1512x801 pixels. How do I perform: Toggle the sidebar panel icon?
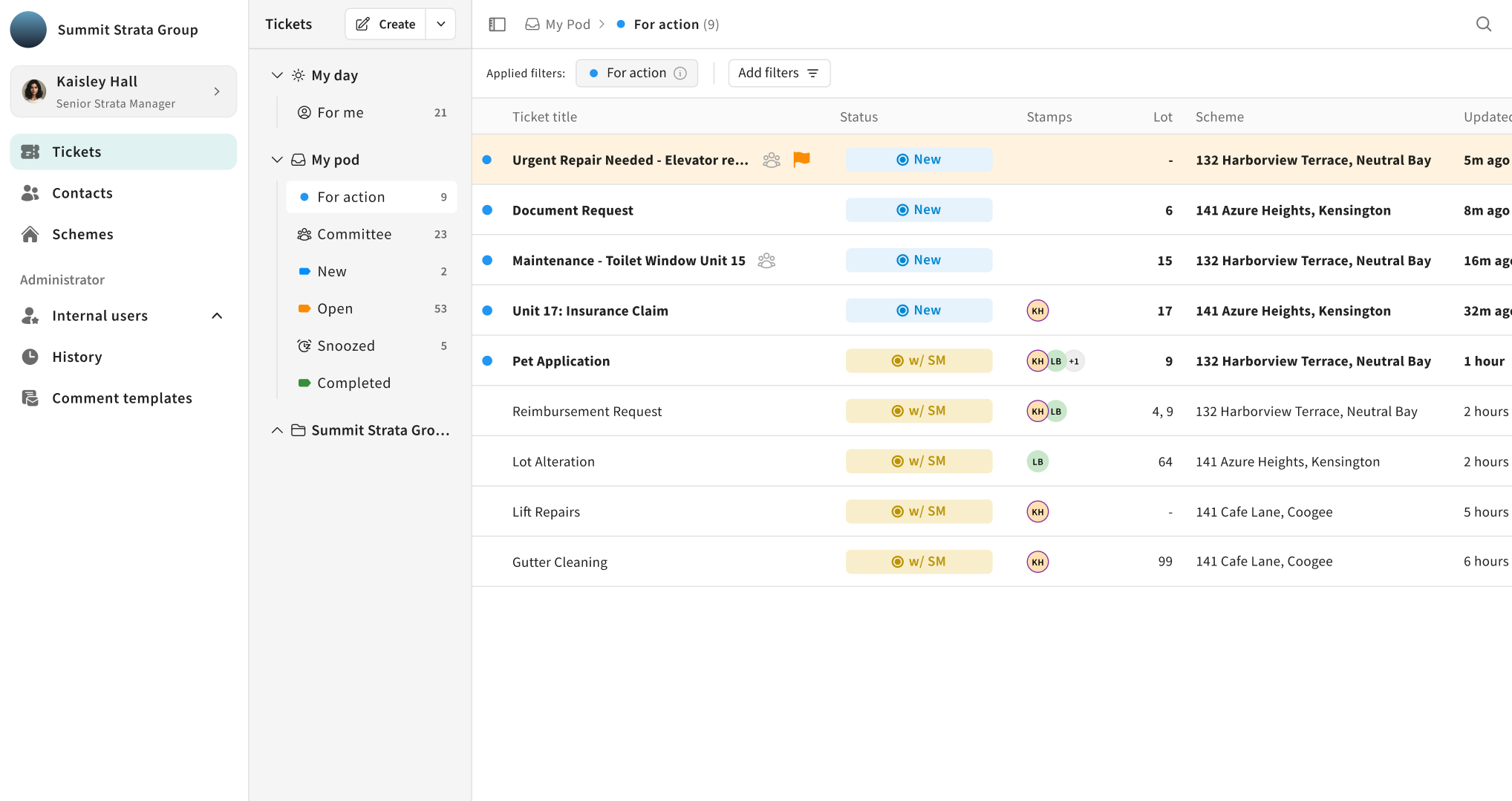coord(497,25)
